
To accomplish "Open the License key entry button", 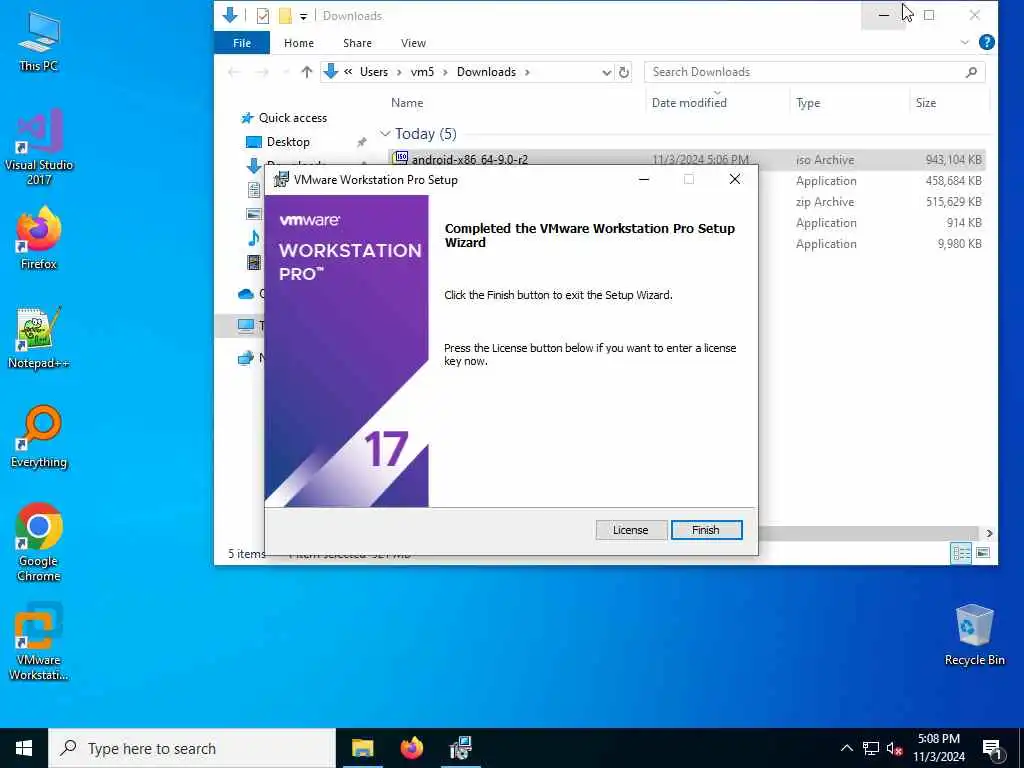I will pyautogui.click(x=630, y=530).
